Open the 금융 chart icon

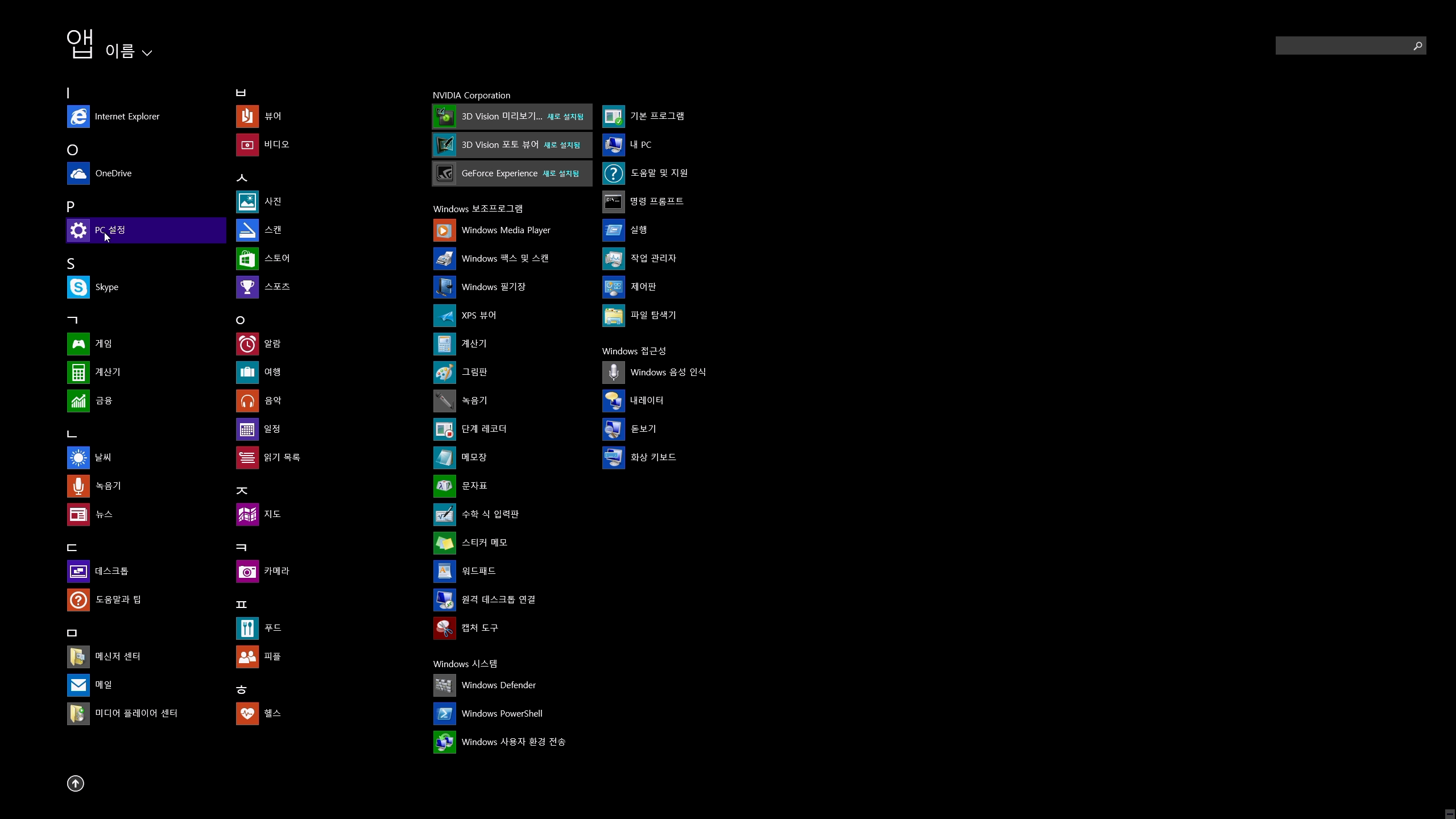78,401
